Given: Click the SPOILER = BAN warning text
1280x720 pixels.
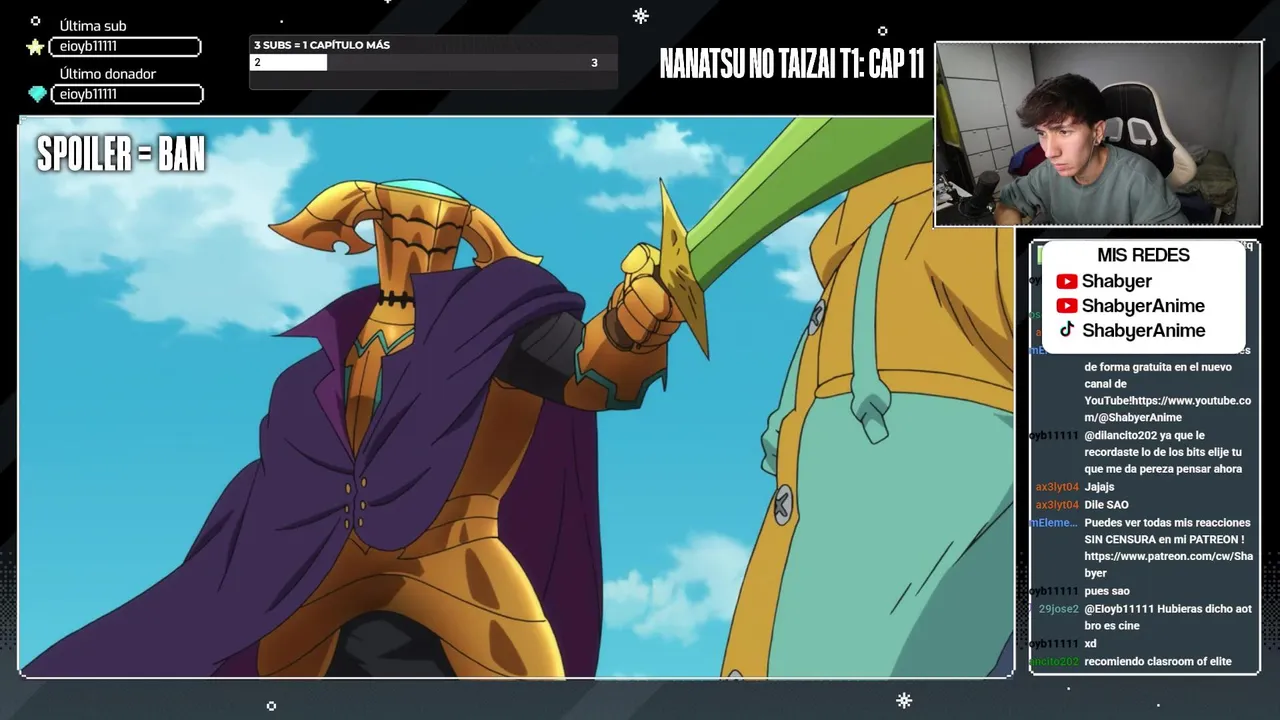Looking at the screenshot, I should point(121,154).
